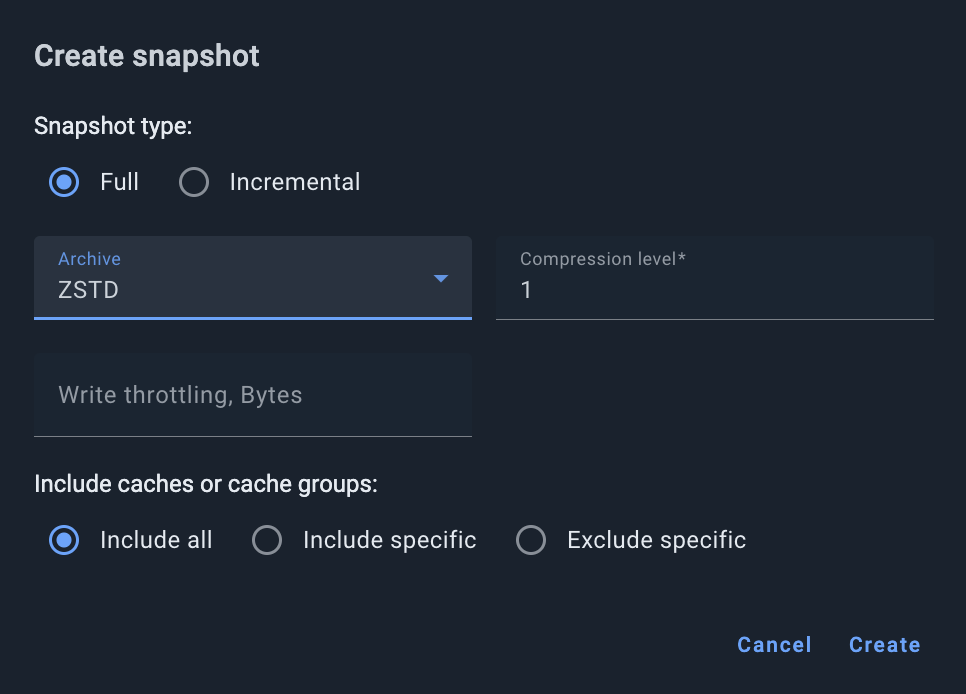Click the Incremental label text
The width and height of the screenshot is (966, 694).
coord(295,182)
